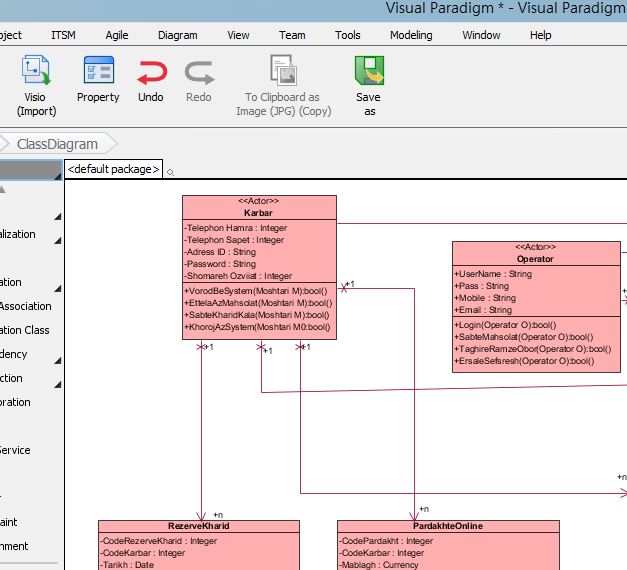Click attribute 'Tarikh : Date'
The width and height of the screenshot is (627, 570).
click(127, 565)
